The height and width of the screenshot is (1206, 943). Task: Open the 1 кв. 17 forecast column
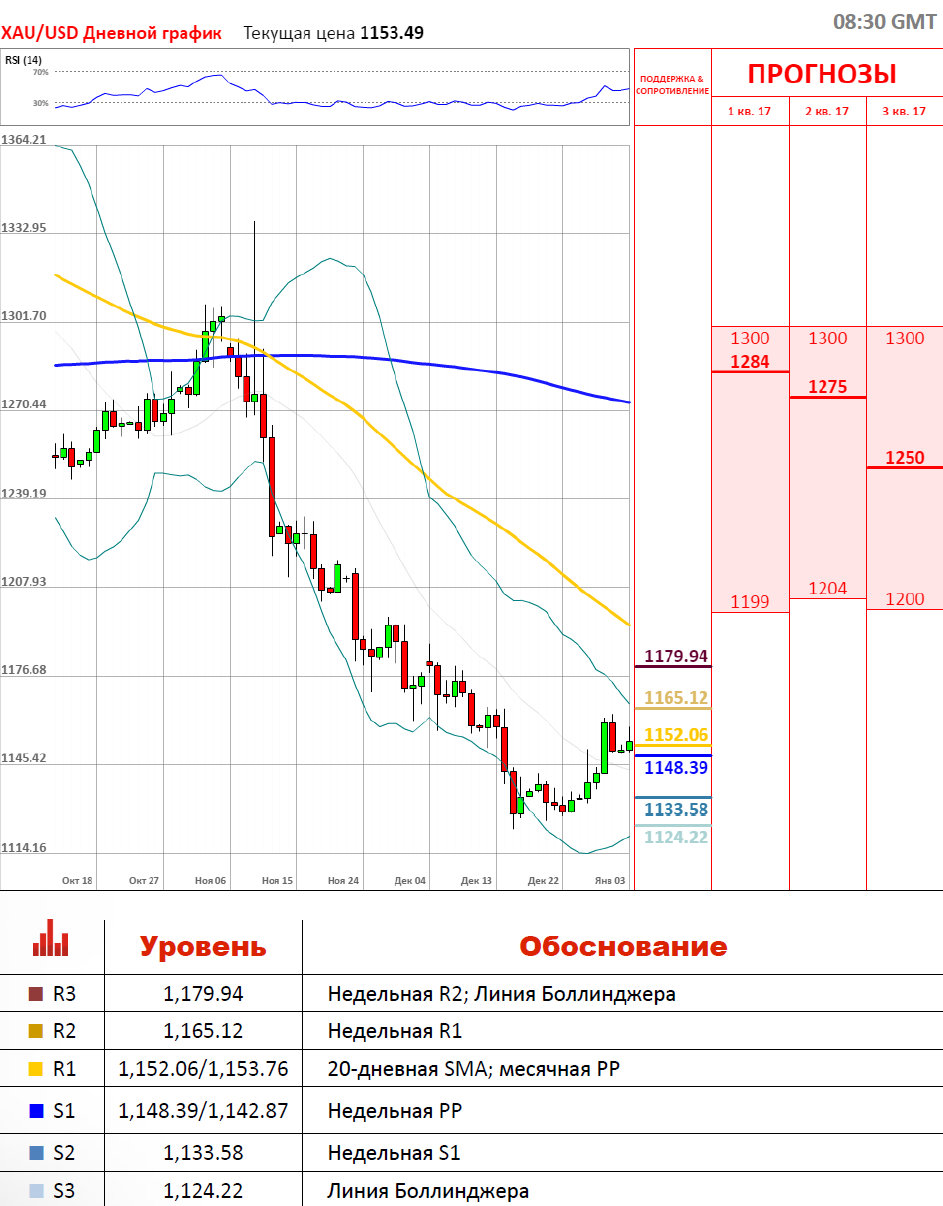[x=749, y=111]
